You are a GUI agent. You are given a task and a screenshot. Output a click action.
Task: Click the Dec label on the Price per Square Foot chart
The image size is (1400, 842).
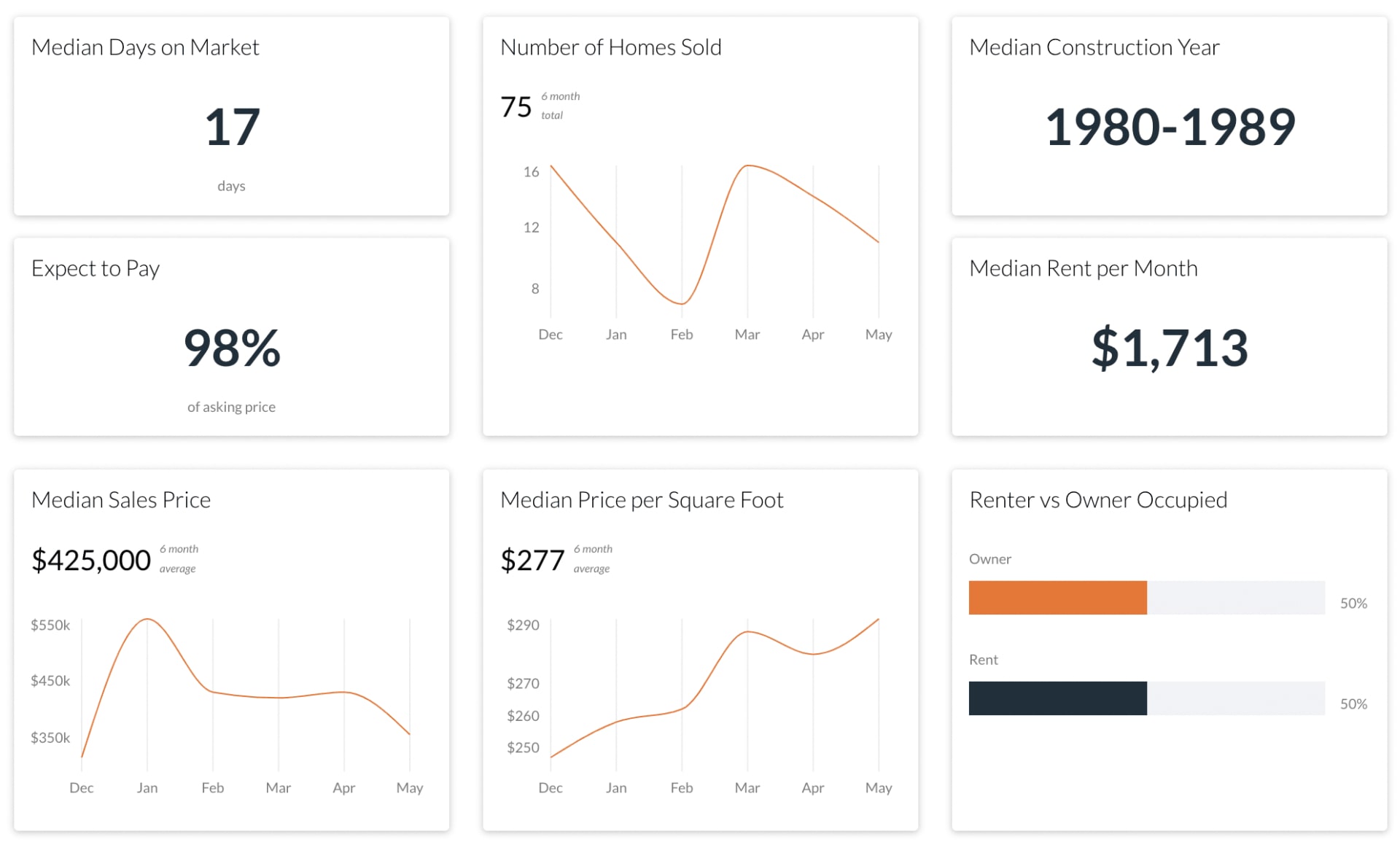coord(551,788)
